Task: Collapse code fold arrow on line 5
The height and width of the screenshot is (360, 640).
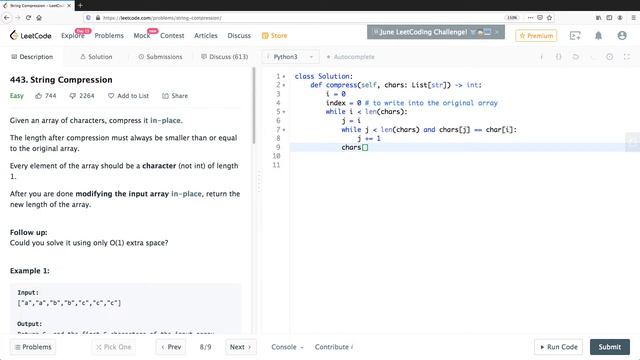Action: pos(284,112)
